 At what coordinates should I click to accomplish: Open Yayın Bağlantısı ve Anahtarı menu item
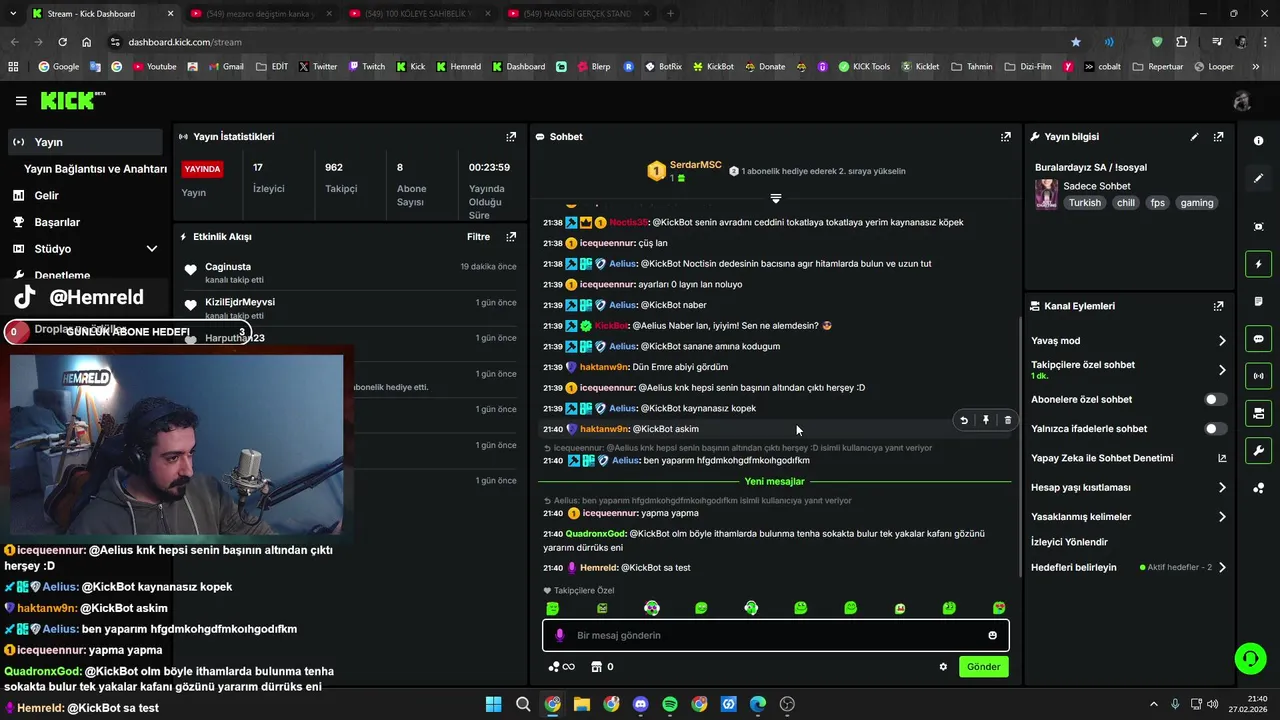point(95,169)
